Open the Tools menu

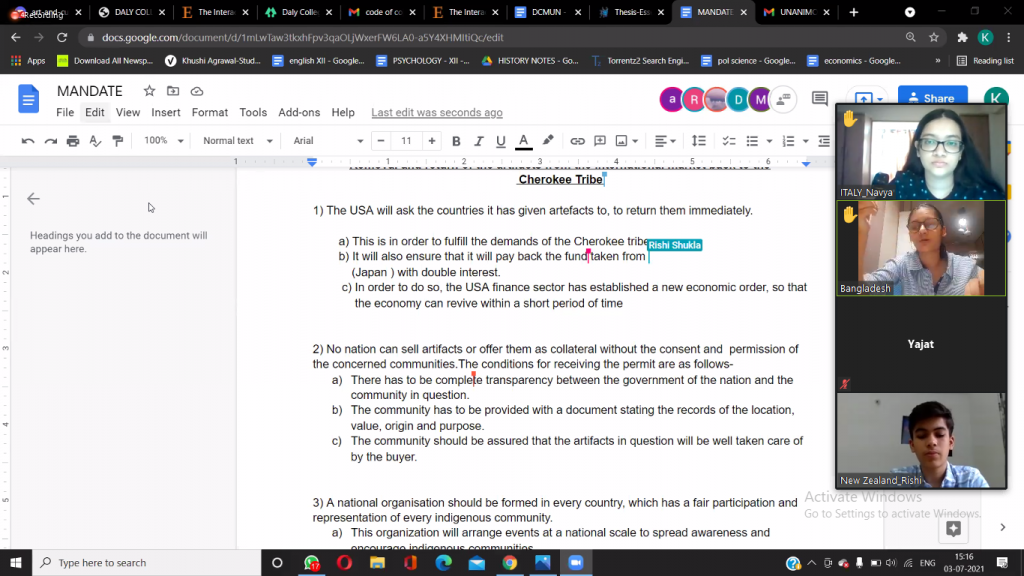253,112
